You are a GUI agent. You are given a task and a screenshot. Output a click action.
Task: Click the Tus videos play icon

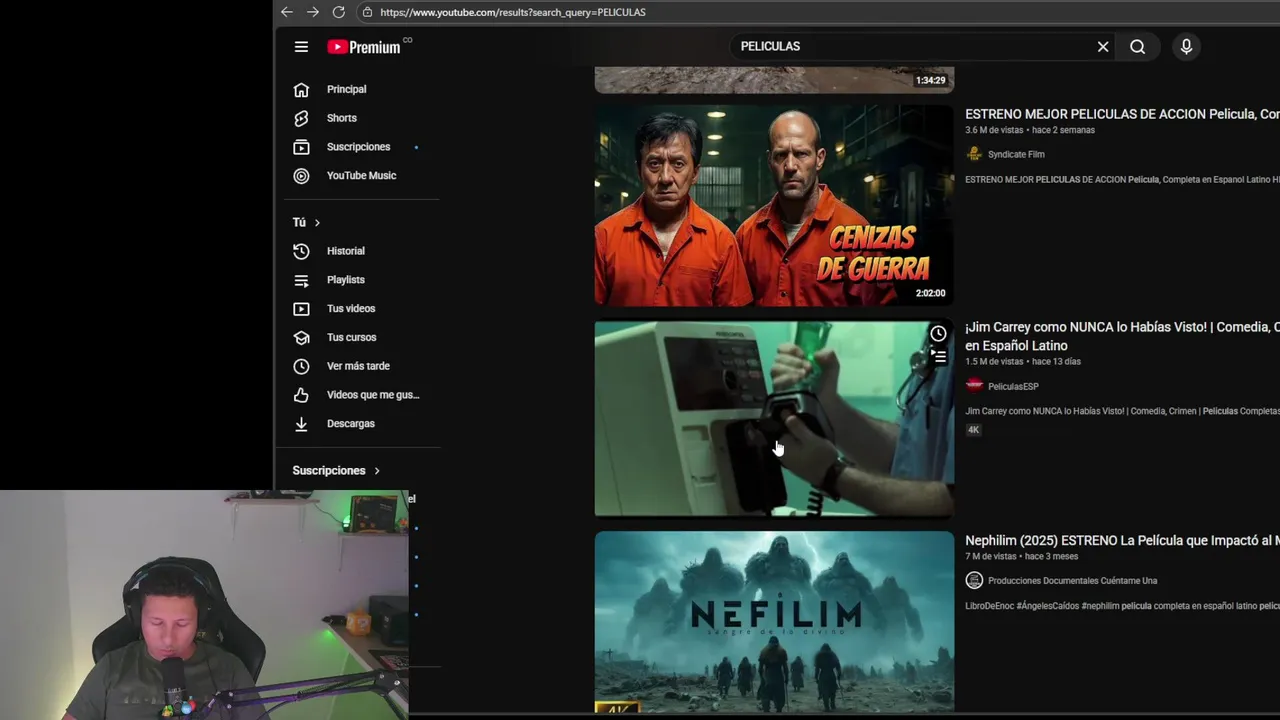click(x=301, y=309)
